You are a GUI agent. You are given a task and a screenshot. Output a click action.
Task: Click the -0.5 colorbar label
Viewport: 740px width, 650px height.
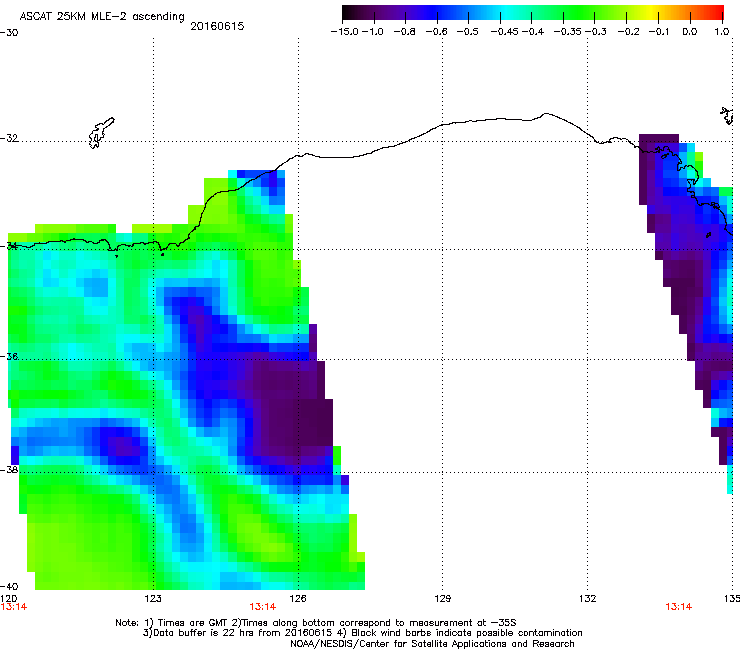[x=467, y=32]
